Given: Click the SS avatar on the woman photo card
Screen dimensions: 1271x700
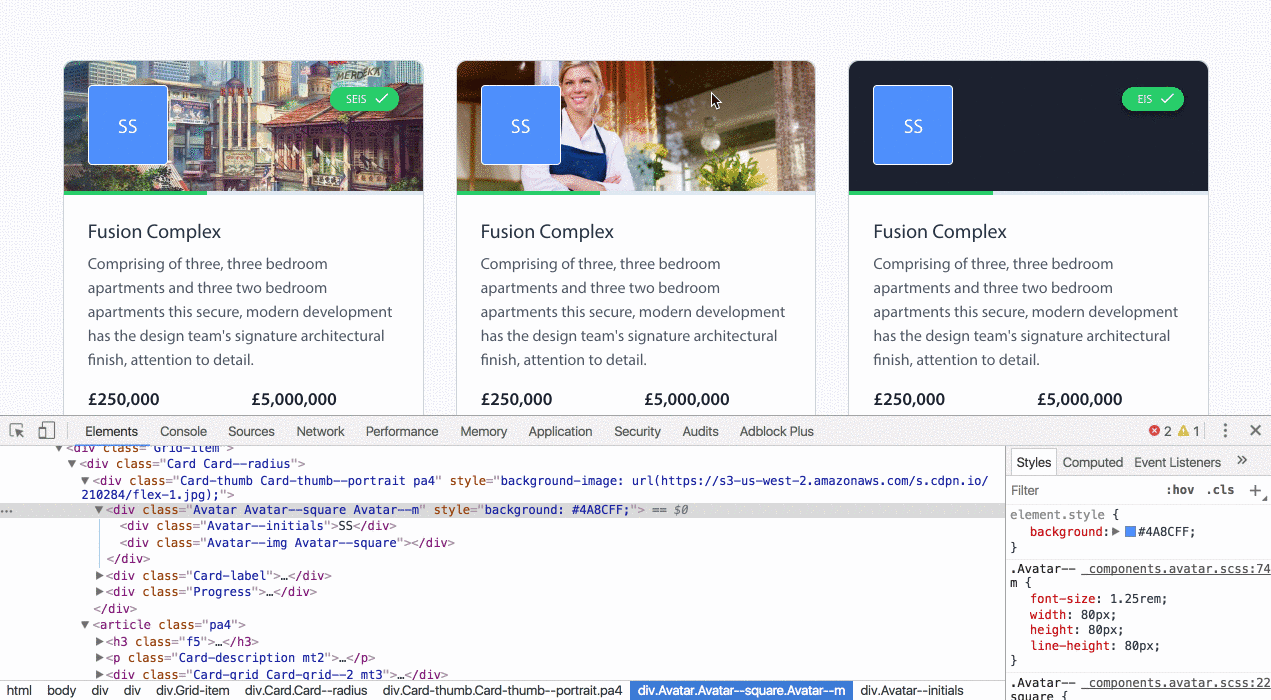Looking at the screenshot, I should [x=521, y=125].
